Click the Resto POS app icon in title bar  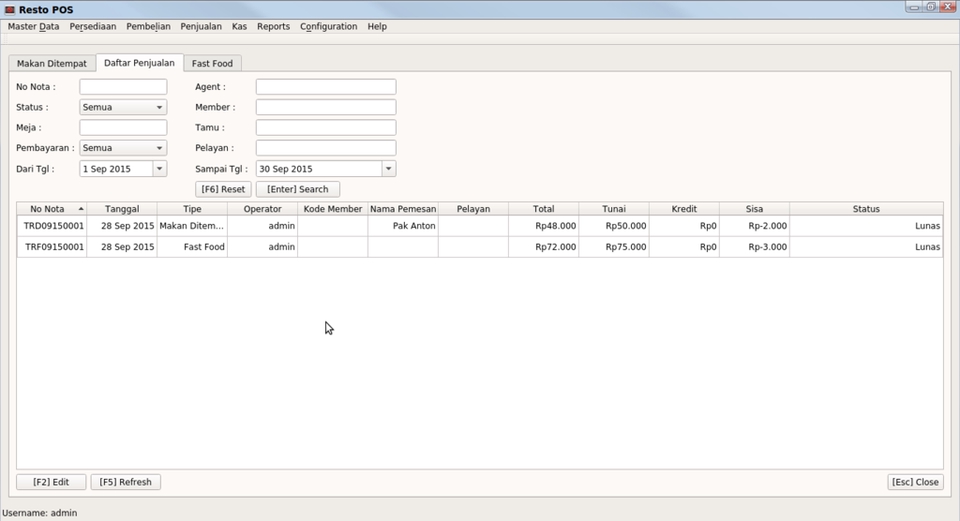point(9,10)
